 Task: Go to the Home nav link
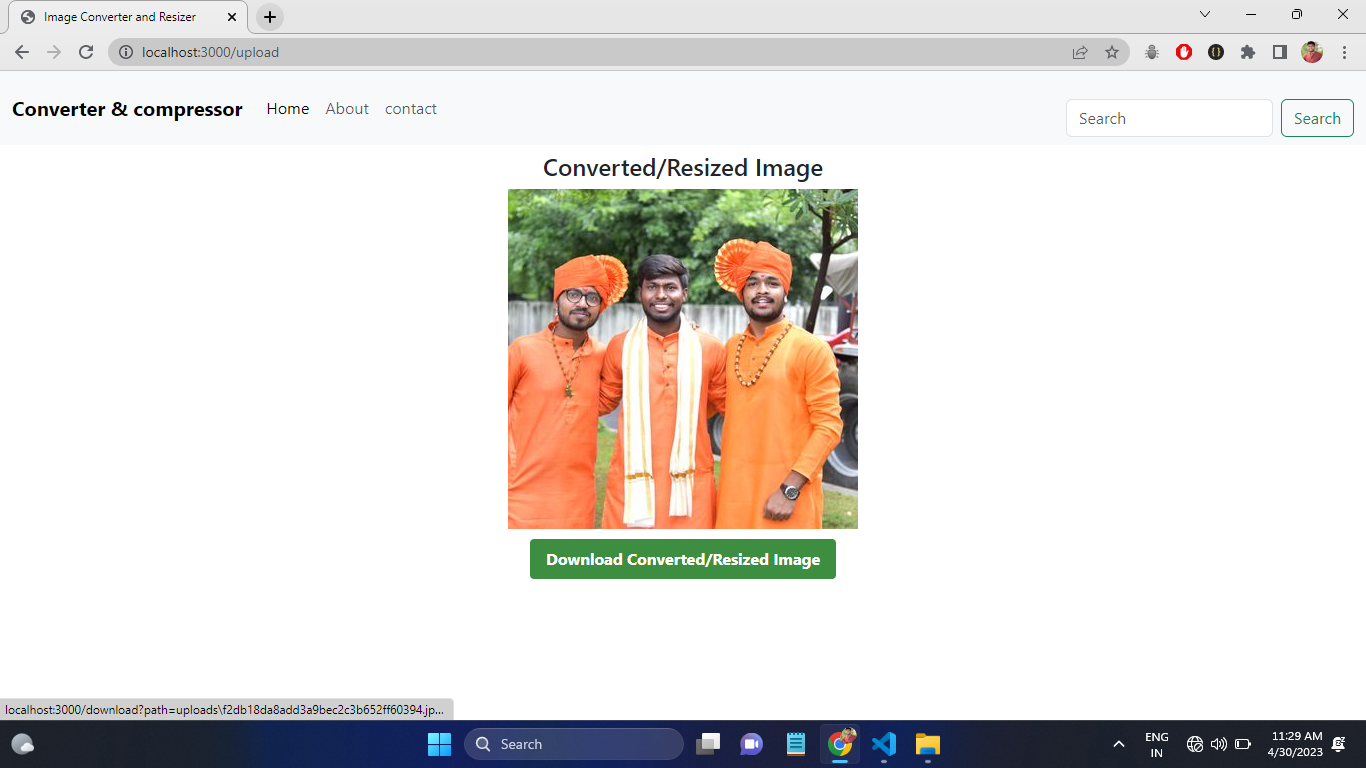click(288, 109)
